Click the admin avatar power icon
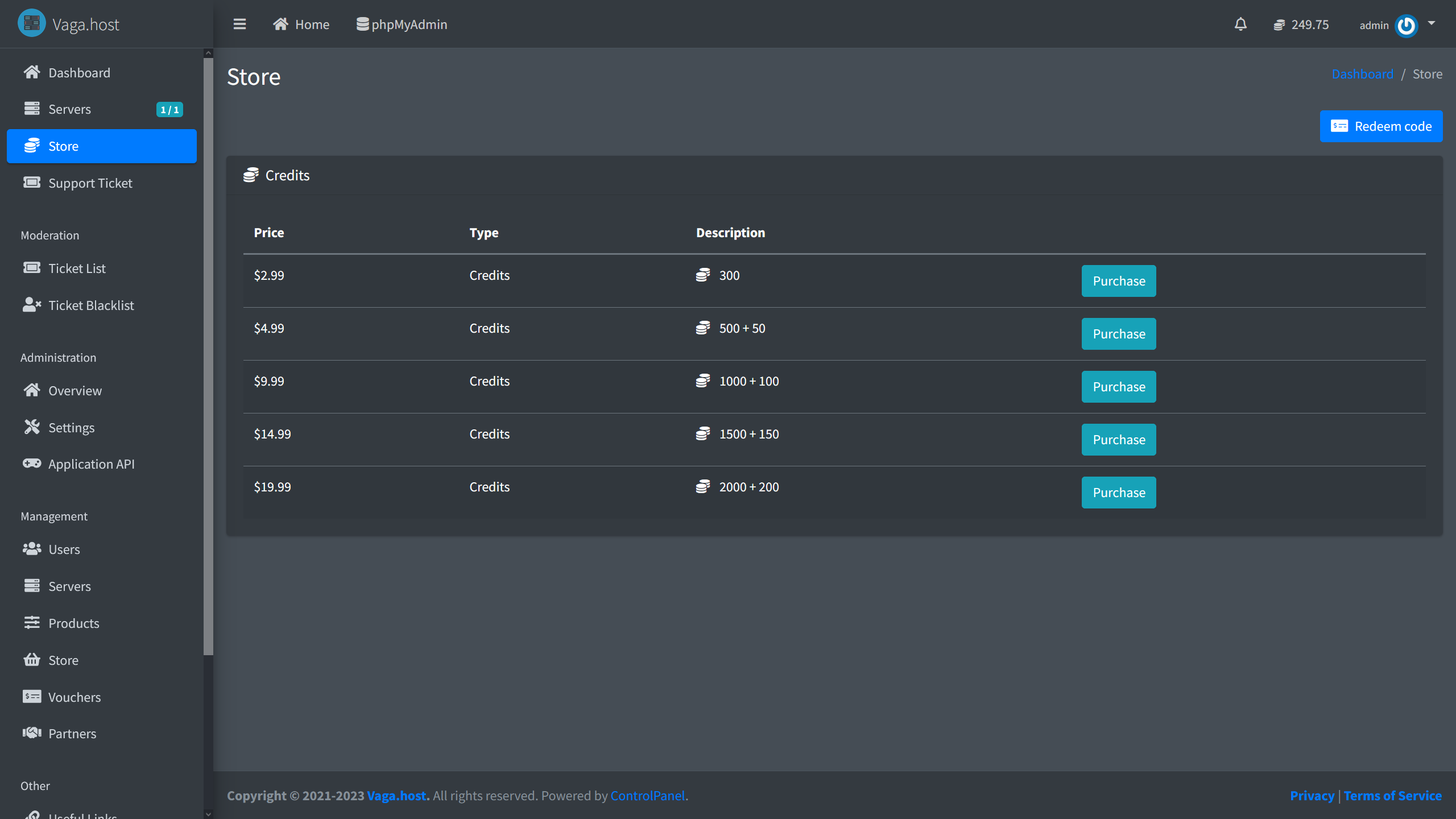Viewport: 1456px width, 819px height. tap(1406, 26)
